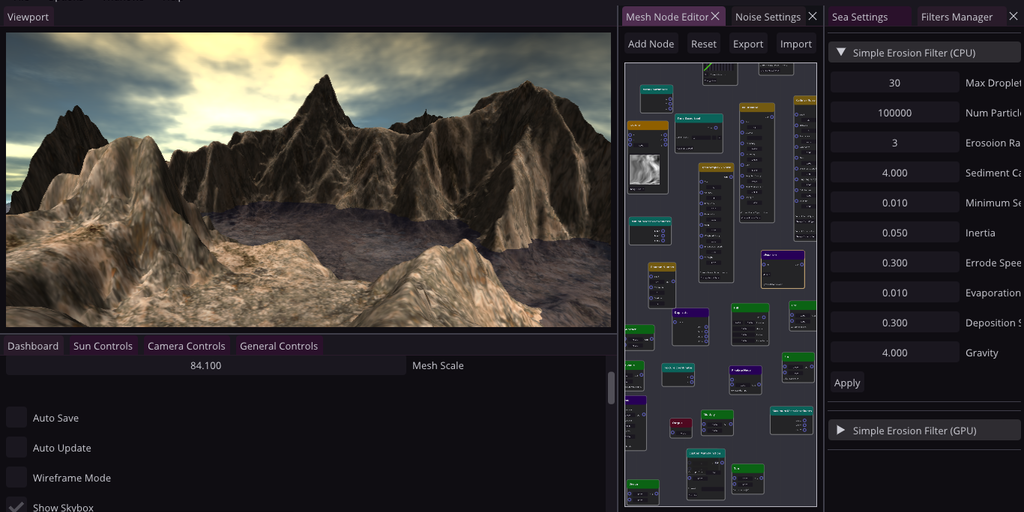Select the noise texture preview node

(x=647, y=171)
